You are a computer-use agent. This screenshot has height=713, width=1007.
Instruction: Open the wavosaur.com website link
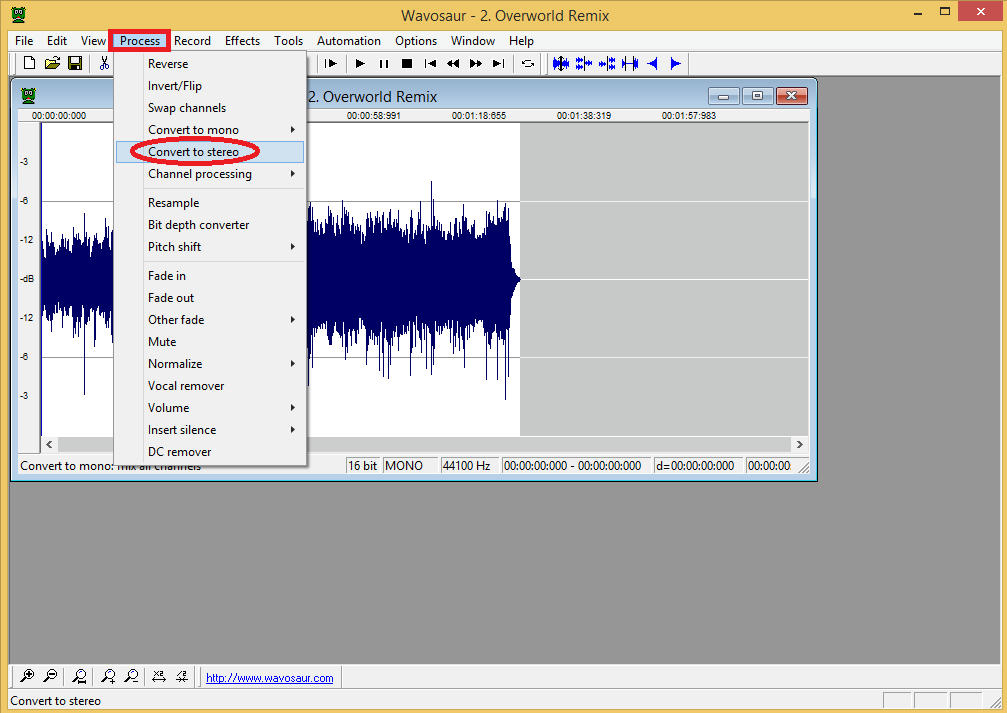click(269, 678)
